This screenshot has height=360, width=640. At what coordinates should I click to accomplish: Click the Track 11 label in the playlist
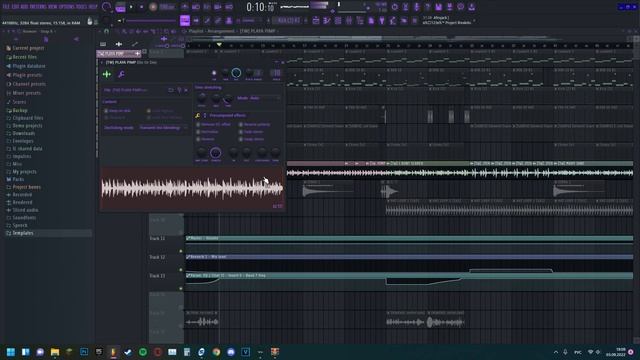(x=157, y=238)
